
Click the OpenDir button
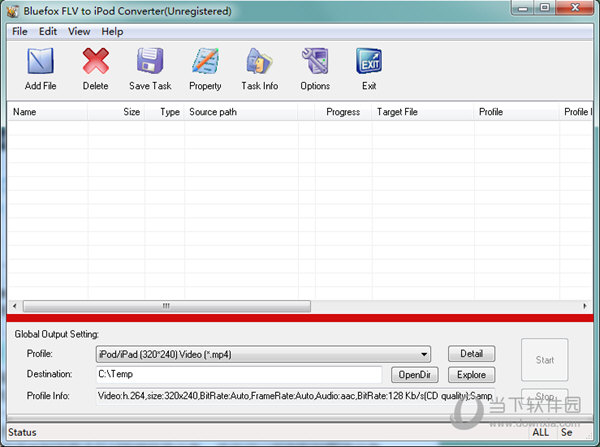click(414, 375)
